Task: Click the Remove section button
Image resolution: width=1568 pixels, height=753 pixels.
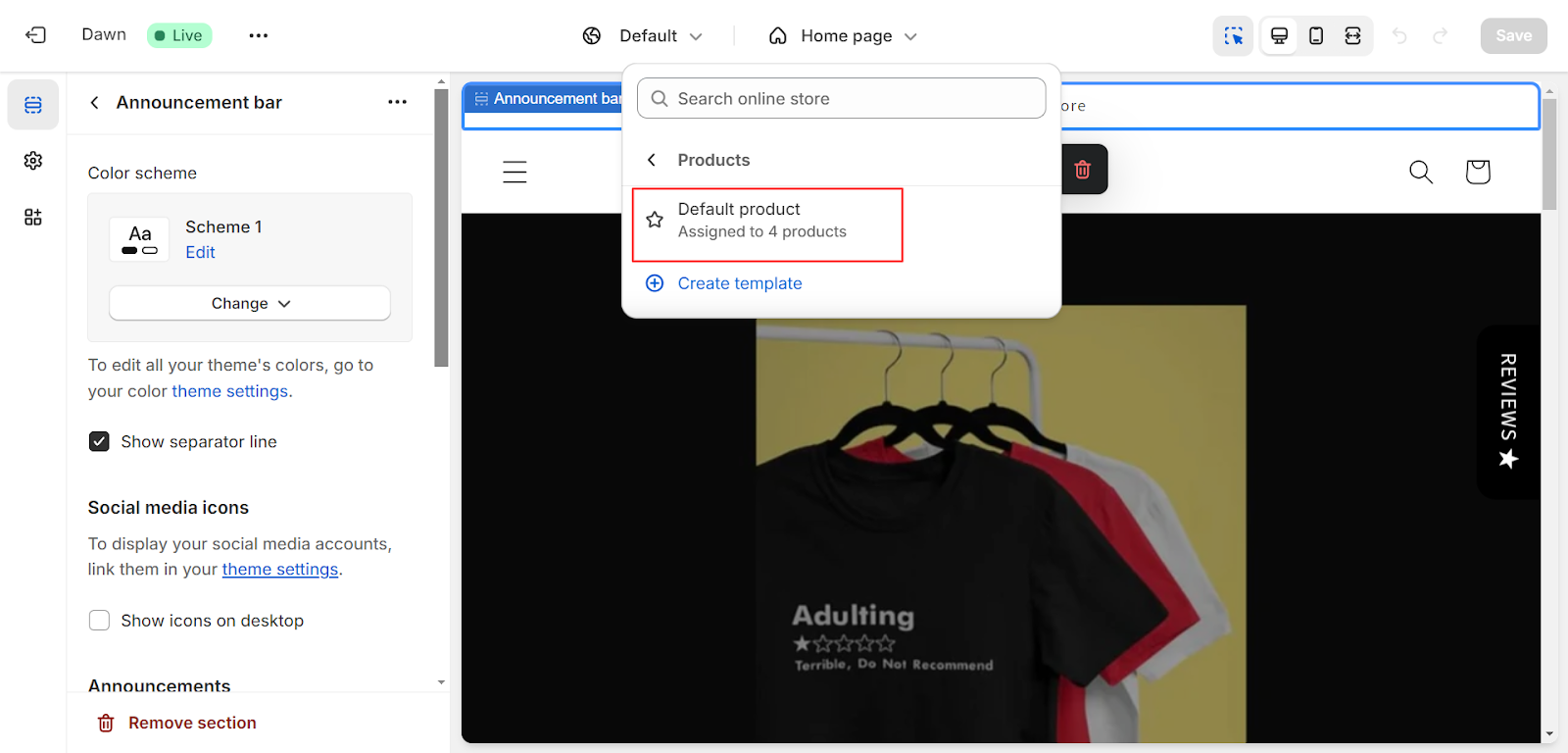Action: (x=176, y=723)
